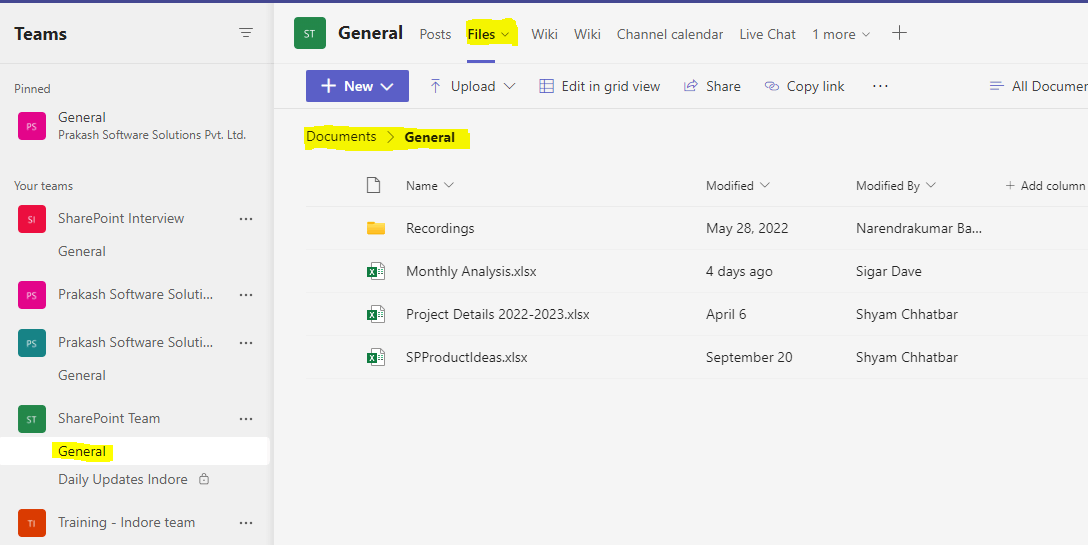Screen dimensions: 1088x545
Task: Open the Channel calendar tab
Action: point(669,34)
